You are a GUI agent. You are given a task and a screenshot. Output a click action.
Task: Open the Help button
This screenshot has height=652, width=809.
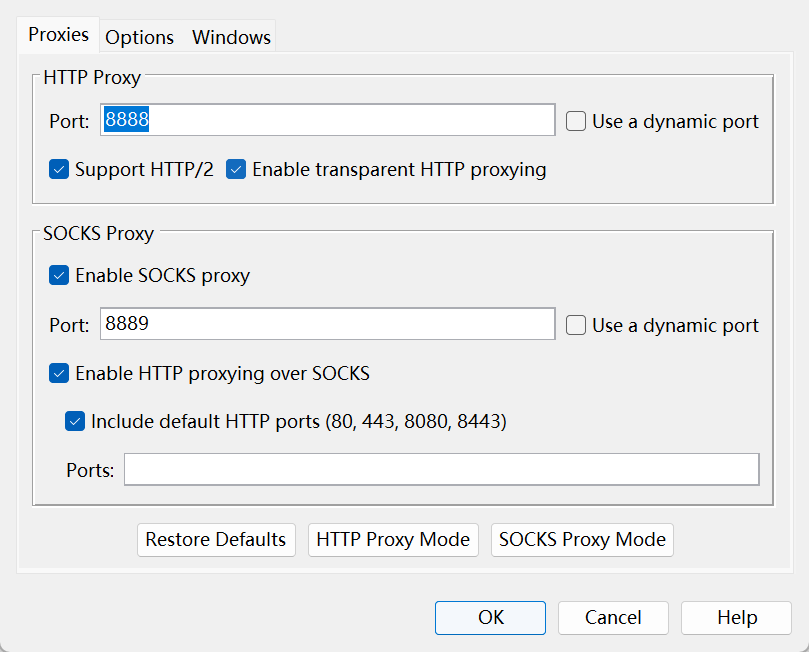tap(736, 617)
